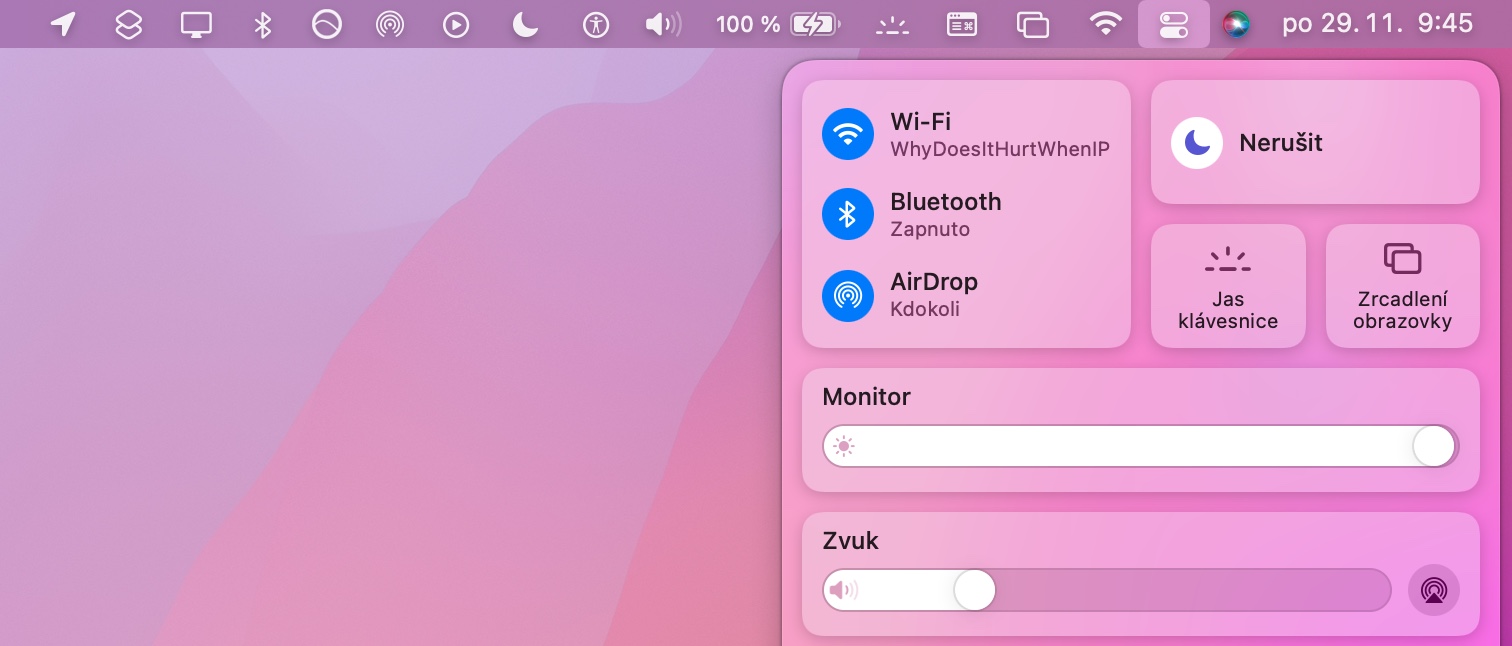This screenshot has width=1512, height=646.
Task: Open Accessibility Shortcuts menu bar icon
Action: (596, 24)
